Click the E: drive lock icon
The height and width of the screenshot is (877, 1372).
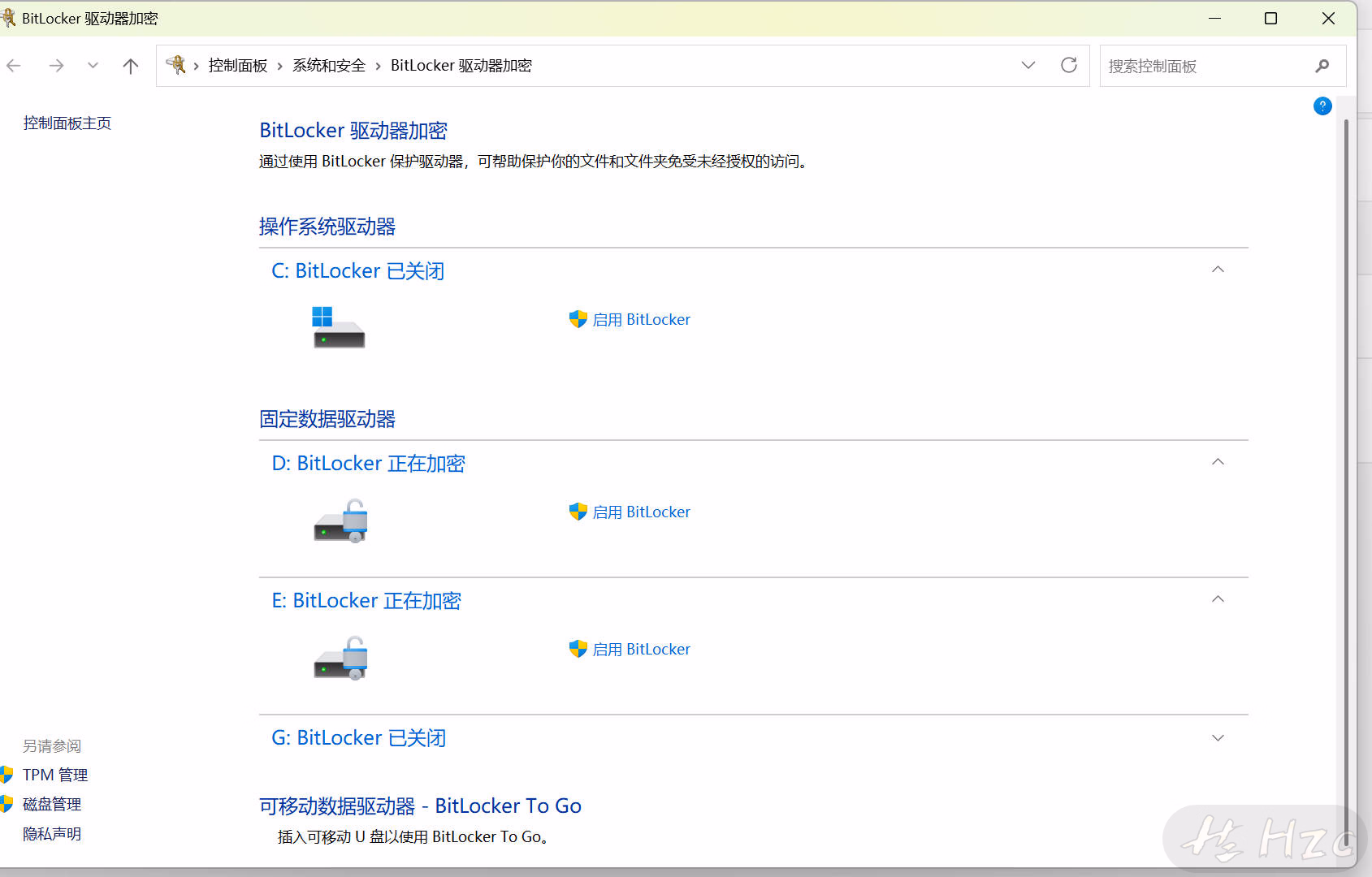click(341, 658)
